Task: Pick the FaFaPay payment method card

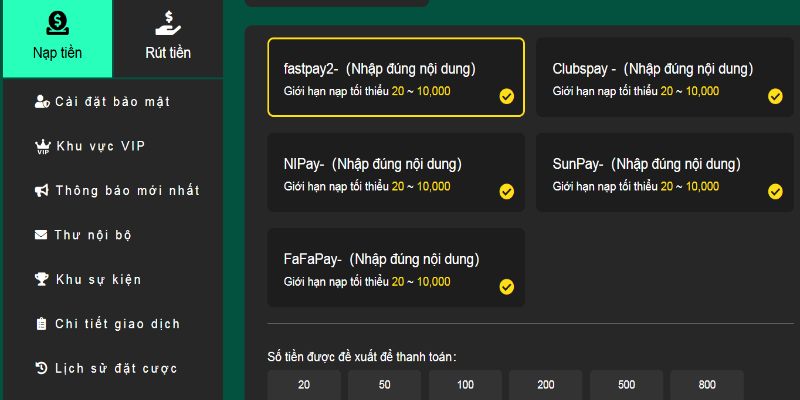Action: [x=396, y=267]
